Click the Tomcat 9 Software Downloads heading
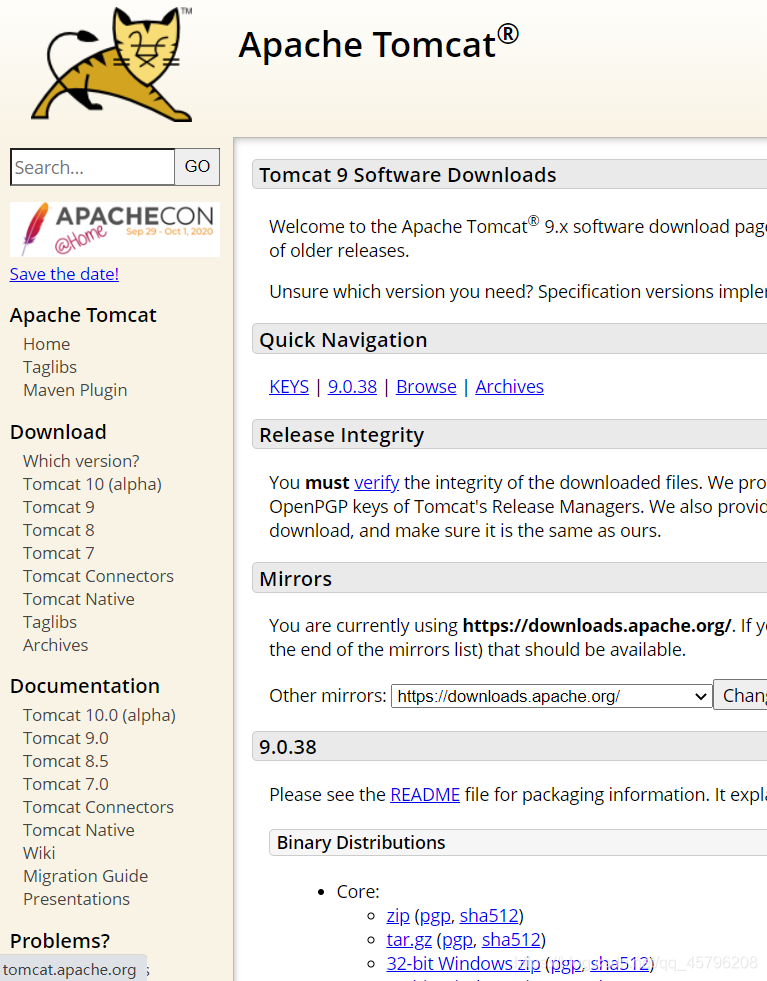767x981 pixels. tap(407, 175)
